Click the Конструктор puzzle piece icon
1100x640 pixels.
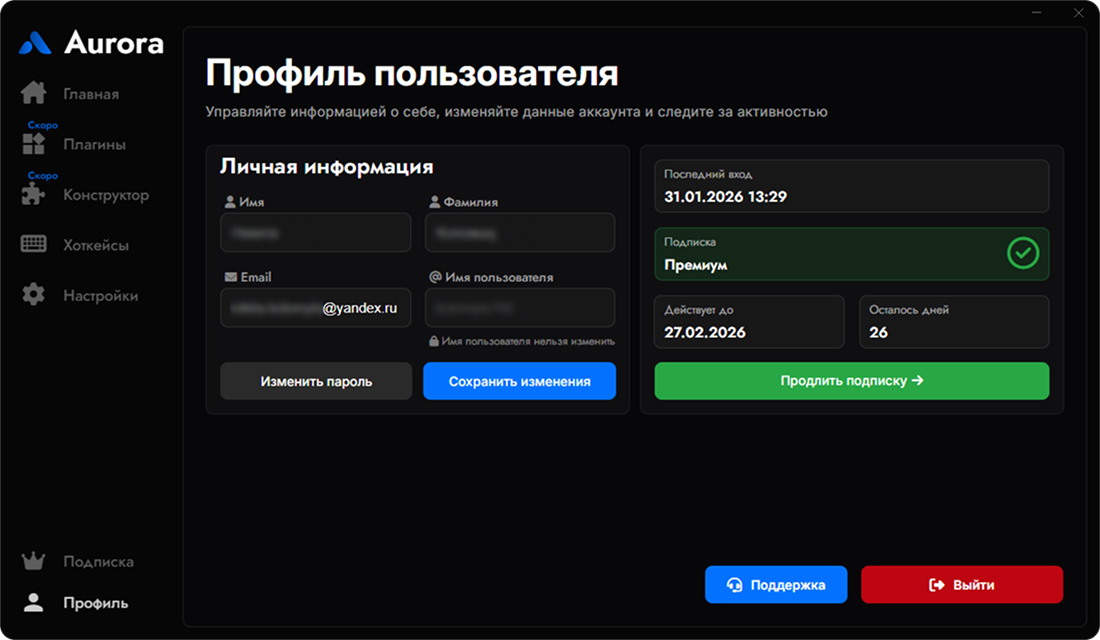34,195
